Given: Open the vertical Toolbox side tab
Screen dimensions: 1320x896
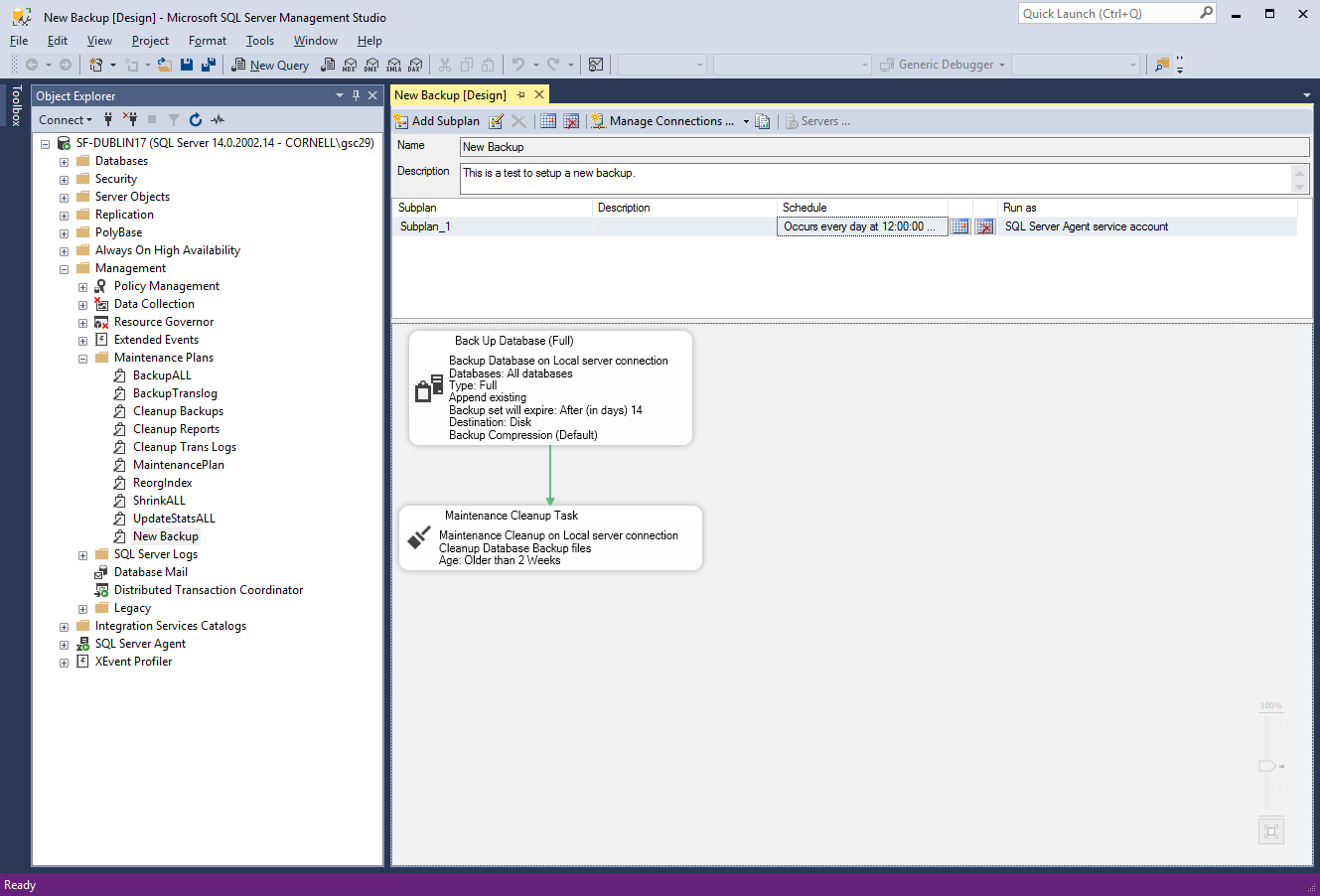Looking at the screenshot, I should tap(16, 105).
